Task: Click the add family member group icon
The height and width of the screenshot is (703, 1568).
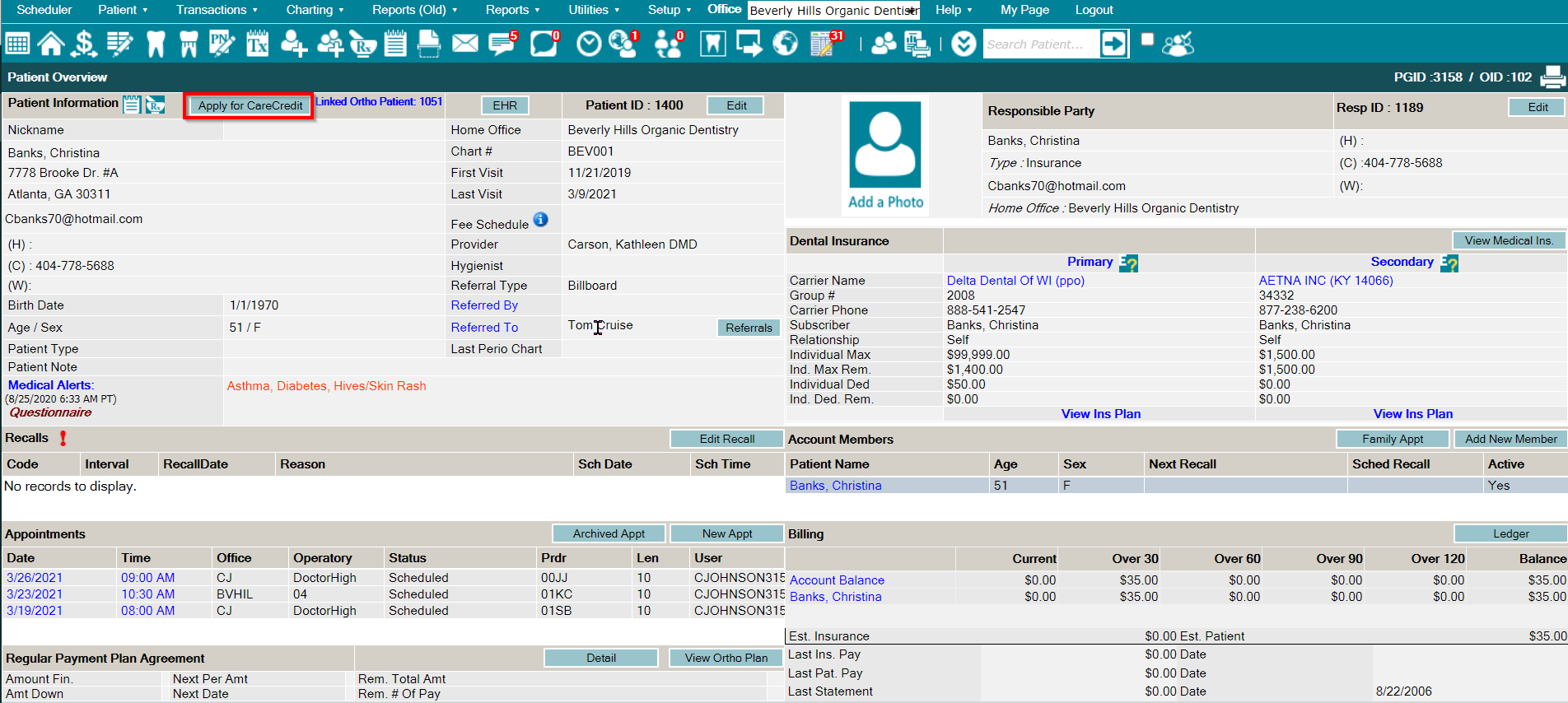Action: pyautogui.click(x=330, y=44)
